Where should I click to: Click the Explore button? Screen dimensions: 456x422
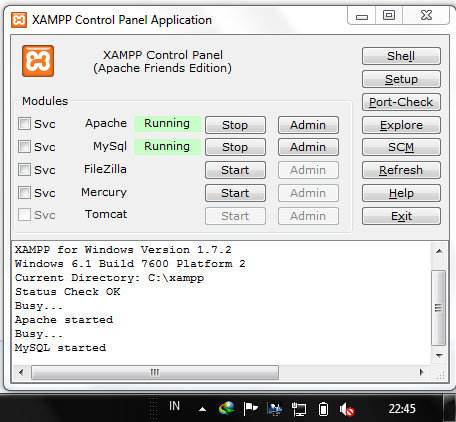pos(401,125)
